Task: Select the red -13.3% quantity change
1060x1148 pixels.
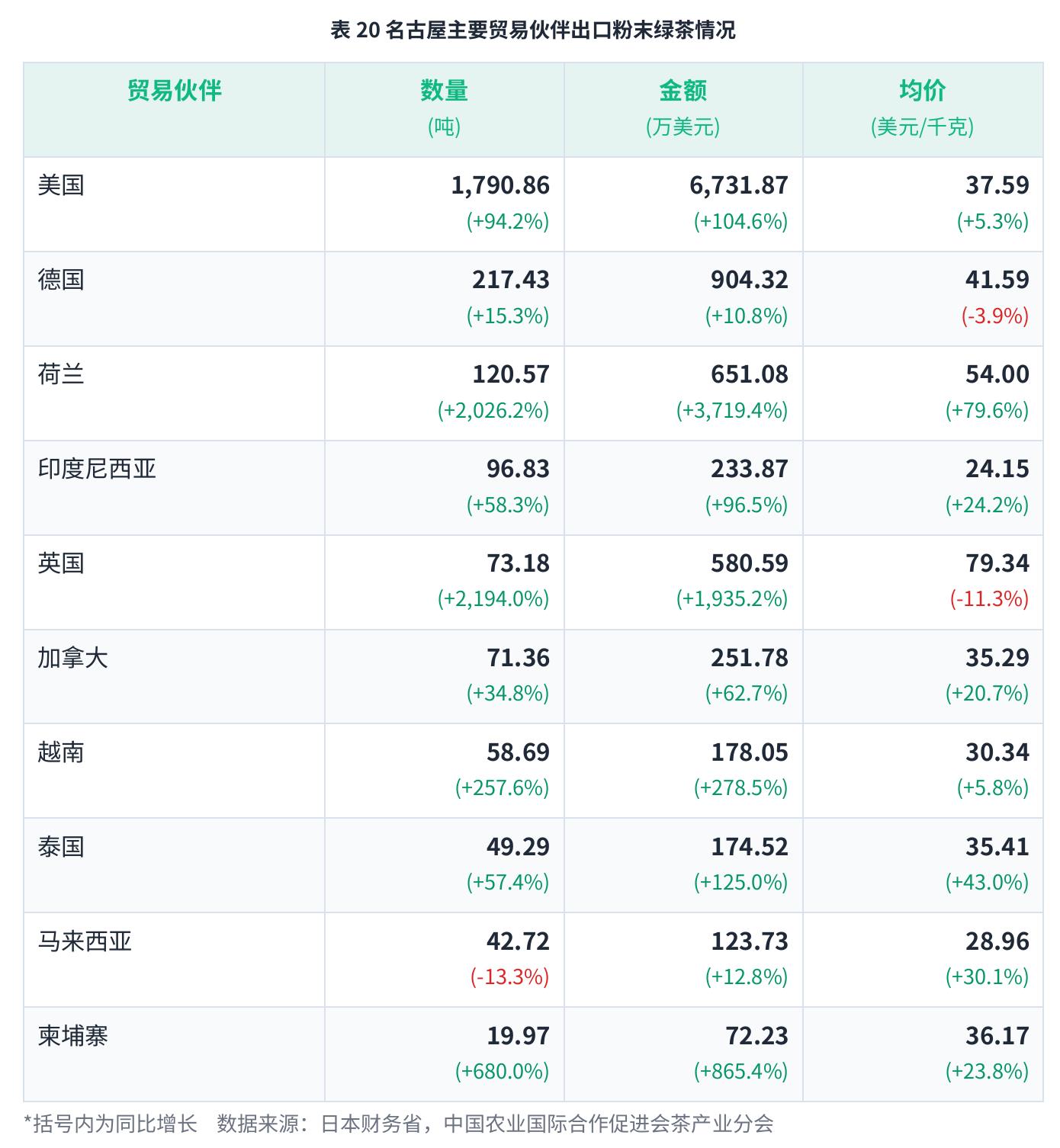Action: (x=510, y=977)
